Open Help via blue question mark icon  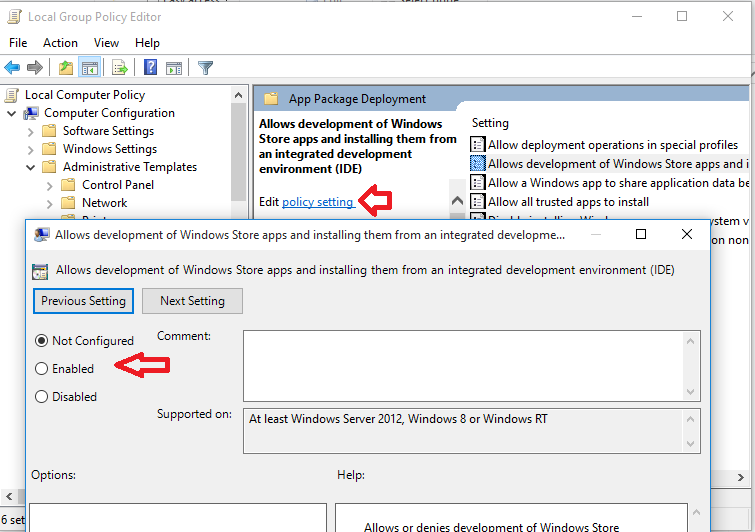150,67
